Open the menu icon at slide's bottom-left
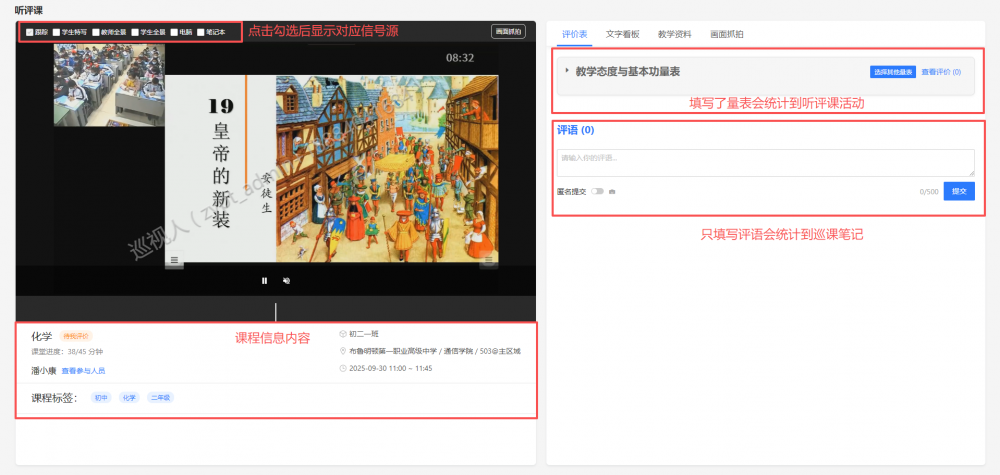1000x475 pixels. click(175, 261)
